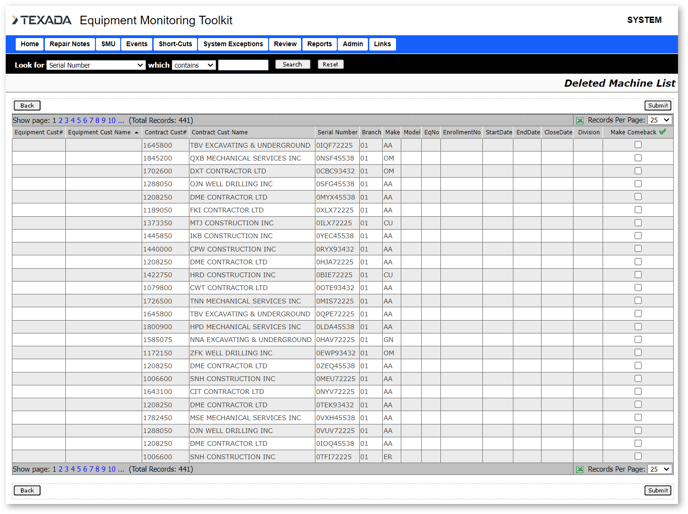The height and width of the screenshot is (514, 688).
Task: Open the Reports menu item
Action: [x=319, y=44]
